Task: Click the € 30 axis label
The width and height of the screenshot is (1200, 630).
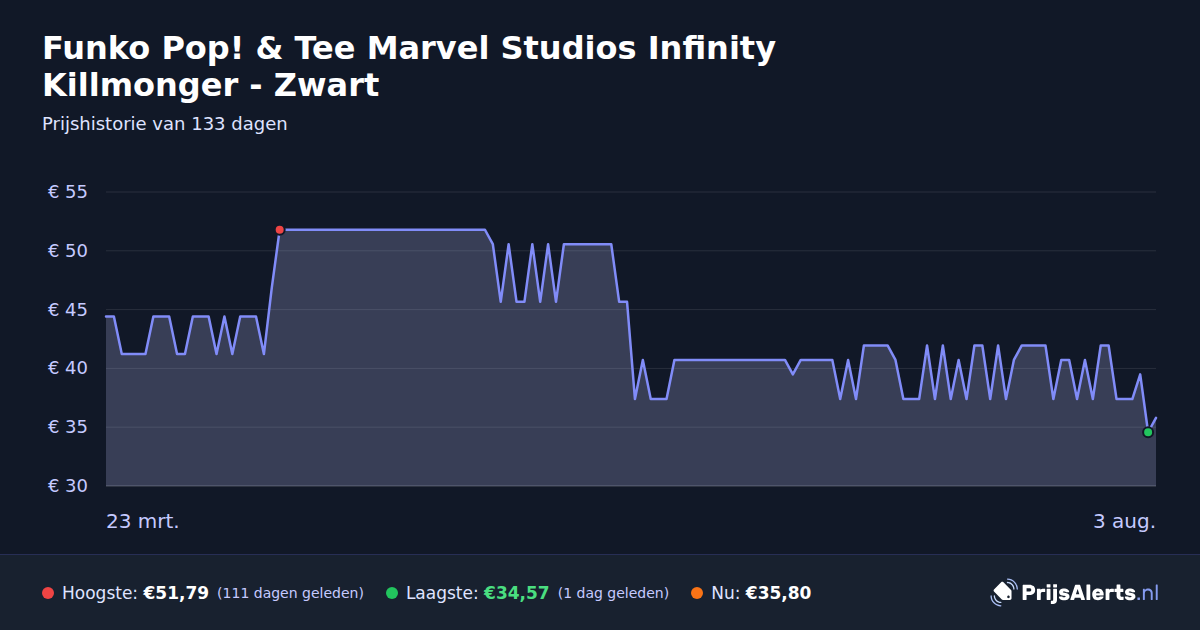Action: click(x=69, y=486)
